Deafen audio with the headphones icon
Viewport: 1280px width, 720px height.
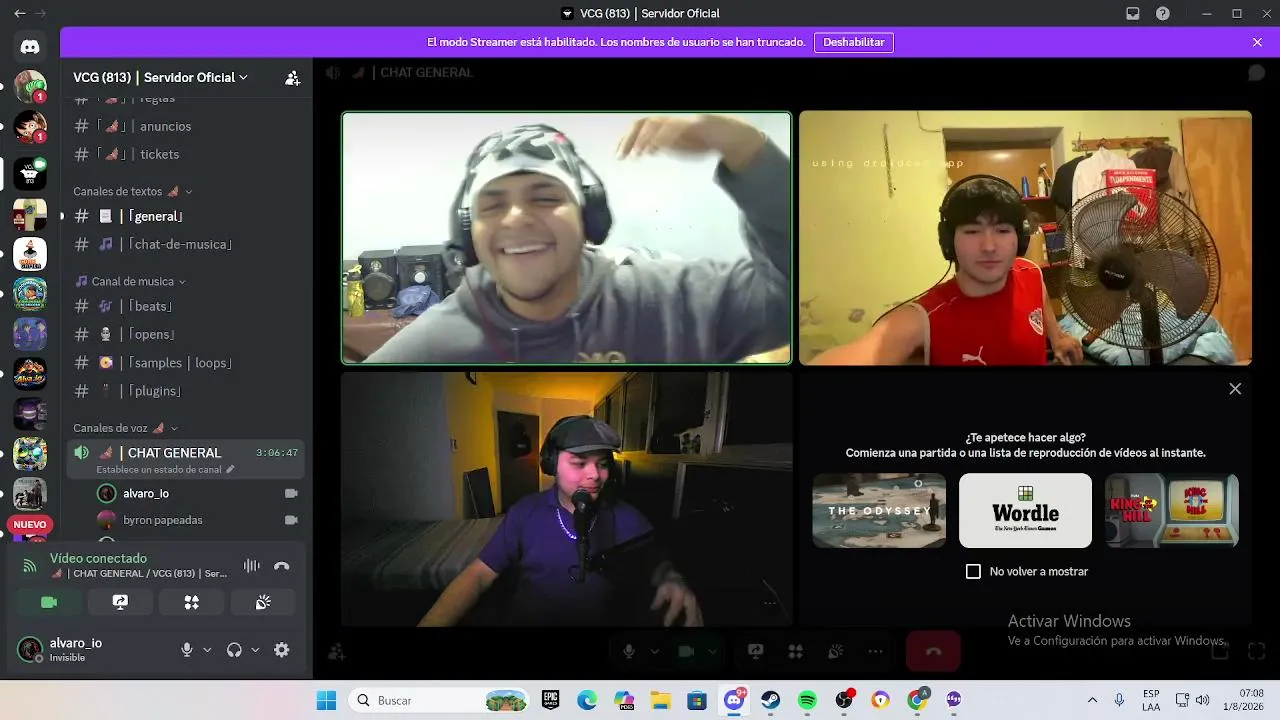234,650
